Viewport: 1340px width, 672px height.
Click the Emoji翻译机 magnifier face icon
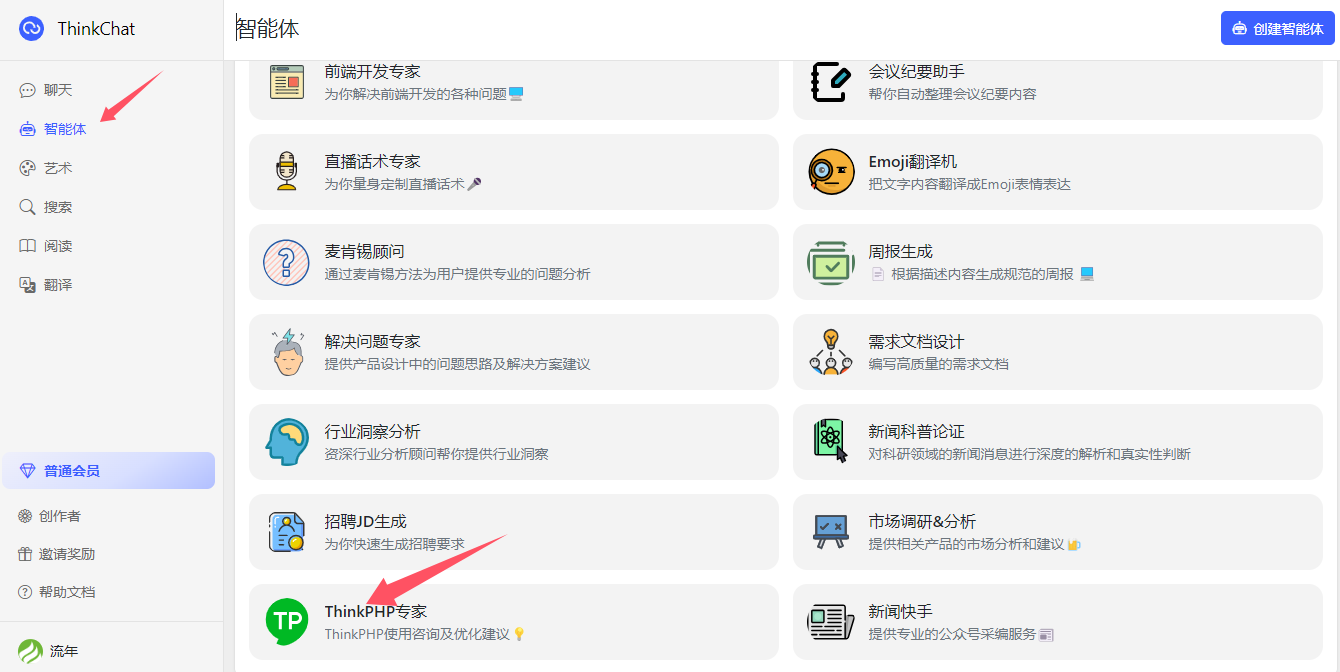tap(831, 172)
